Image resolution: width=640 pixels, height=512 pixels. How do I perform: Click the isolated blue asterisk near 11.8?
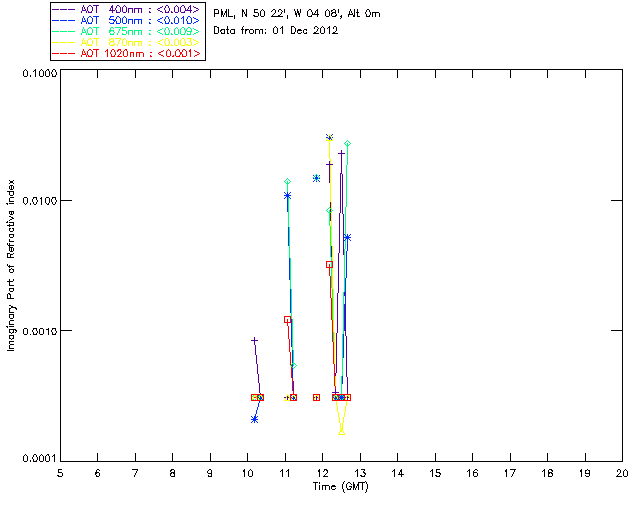(x=316, y=178)
